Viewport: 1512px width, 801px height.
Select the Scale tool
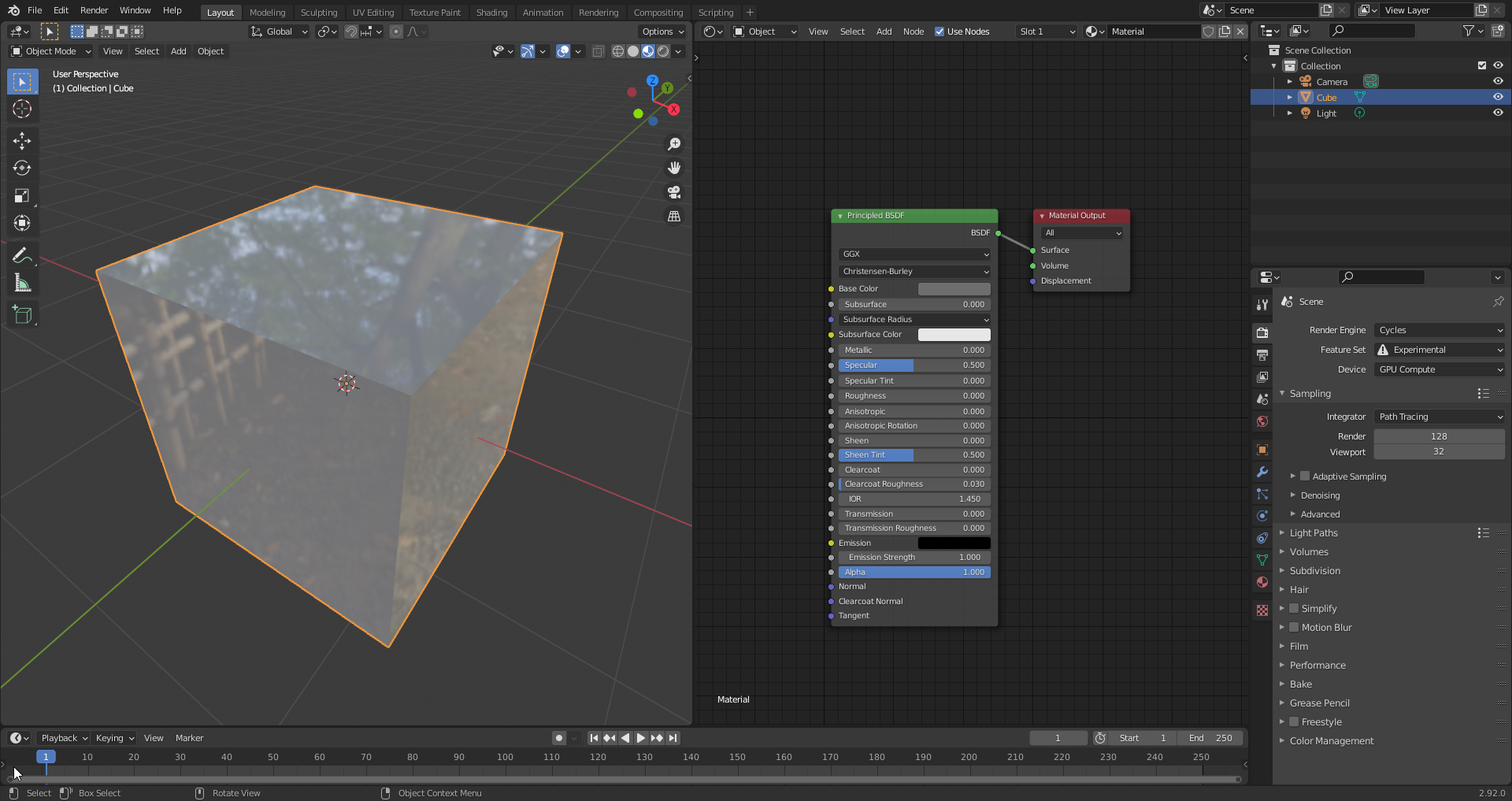point(22,196)
